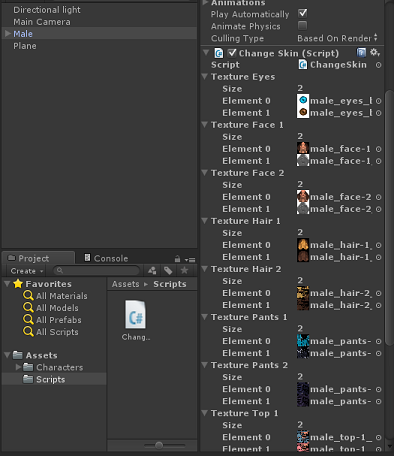Open object picker for Texture Top 1 Element 0
This screenshot has width=394, height=456.
[x=378, y=437]
